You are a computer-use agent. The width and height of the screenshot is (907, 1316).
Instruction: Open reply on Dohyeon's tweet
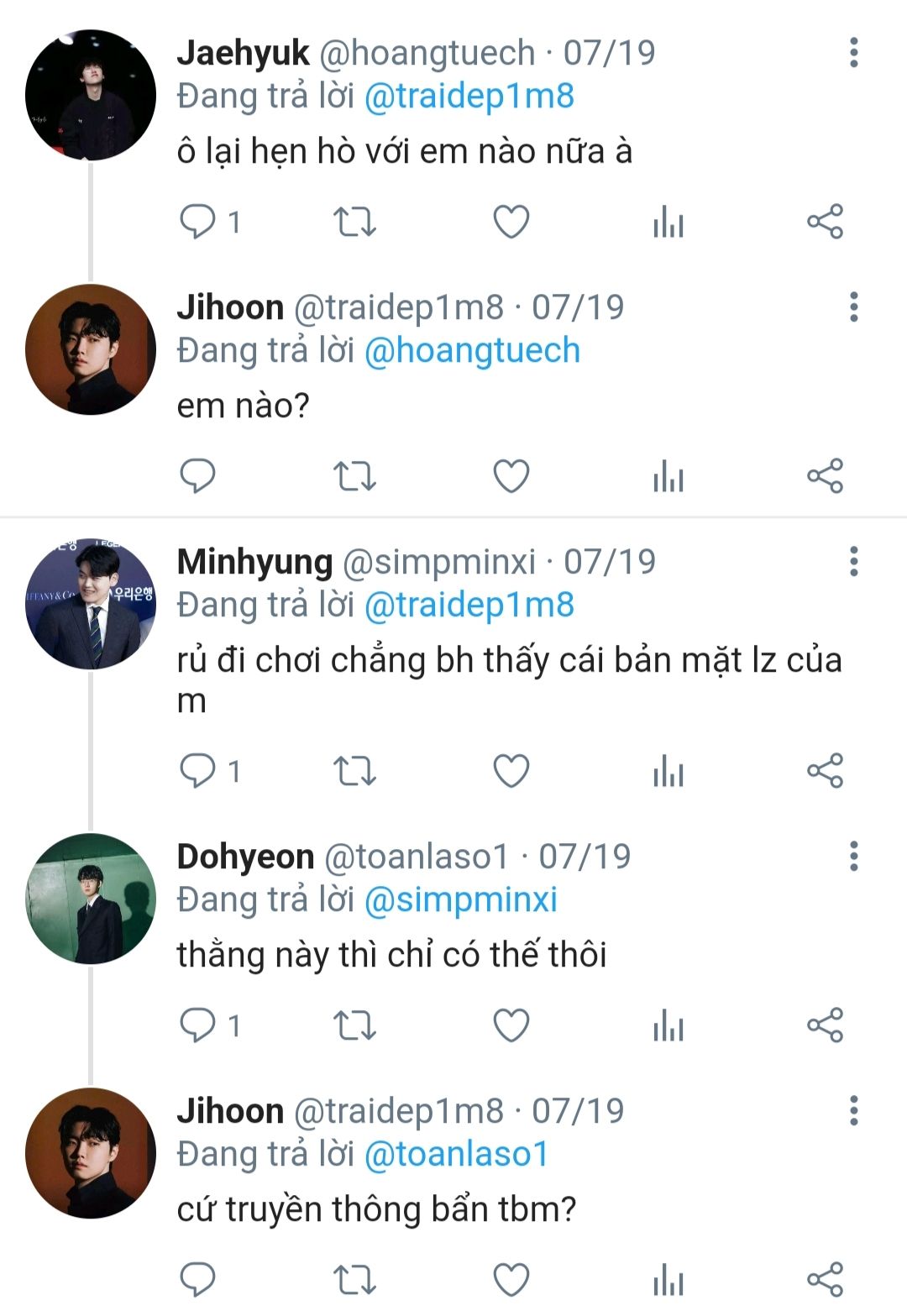point(198,1025)
